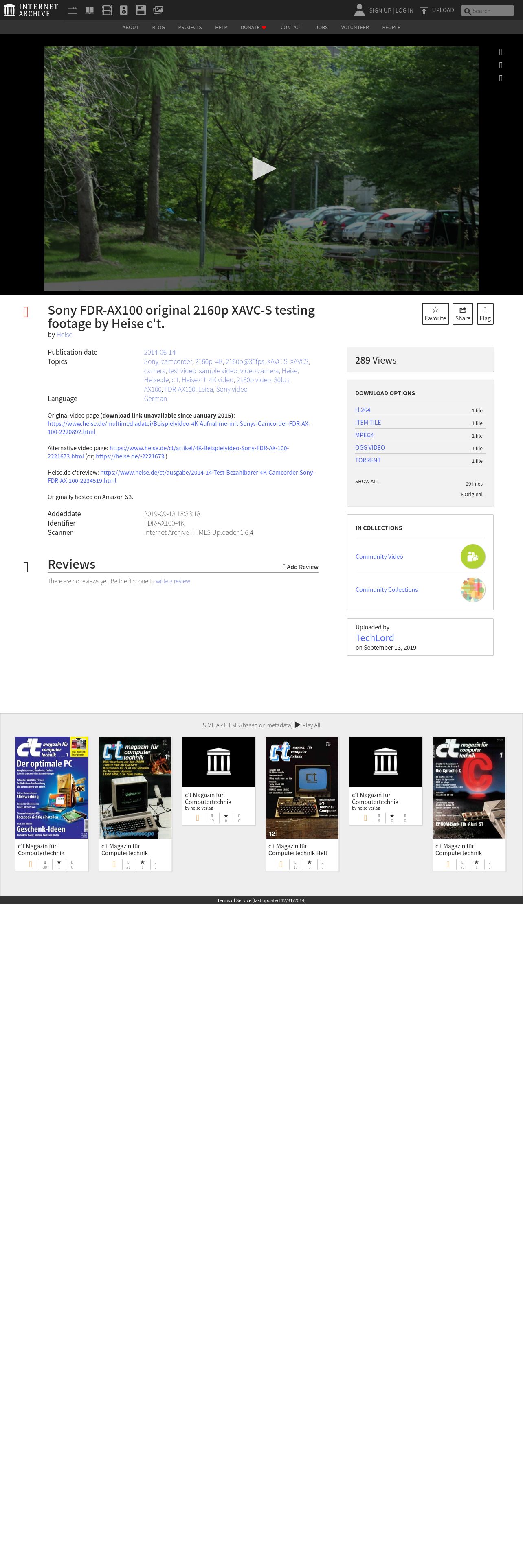This screenshot has height=1568, width=523.
Task: Open uploader TechLord's profile
Action: tap(374, 638)
